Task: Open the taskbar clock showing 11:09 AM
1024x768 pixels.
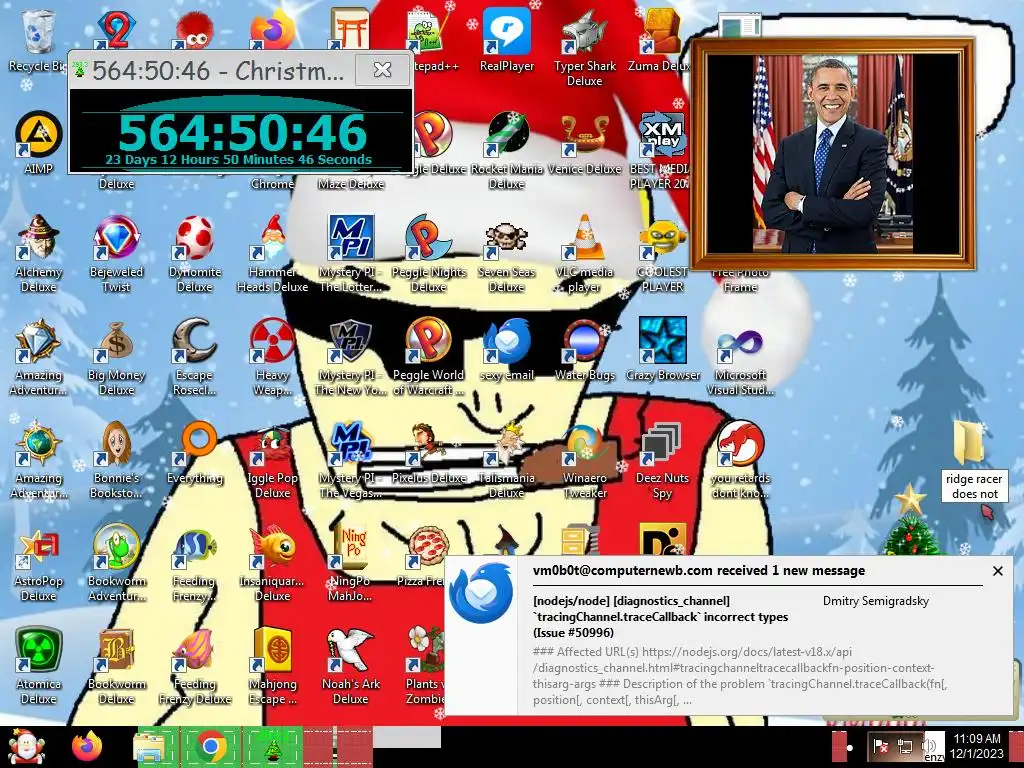Action: pos(977,746)
